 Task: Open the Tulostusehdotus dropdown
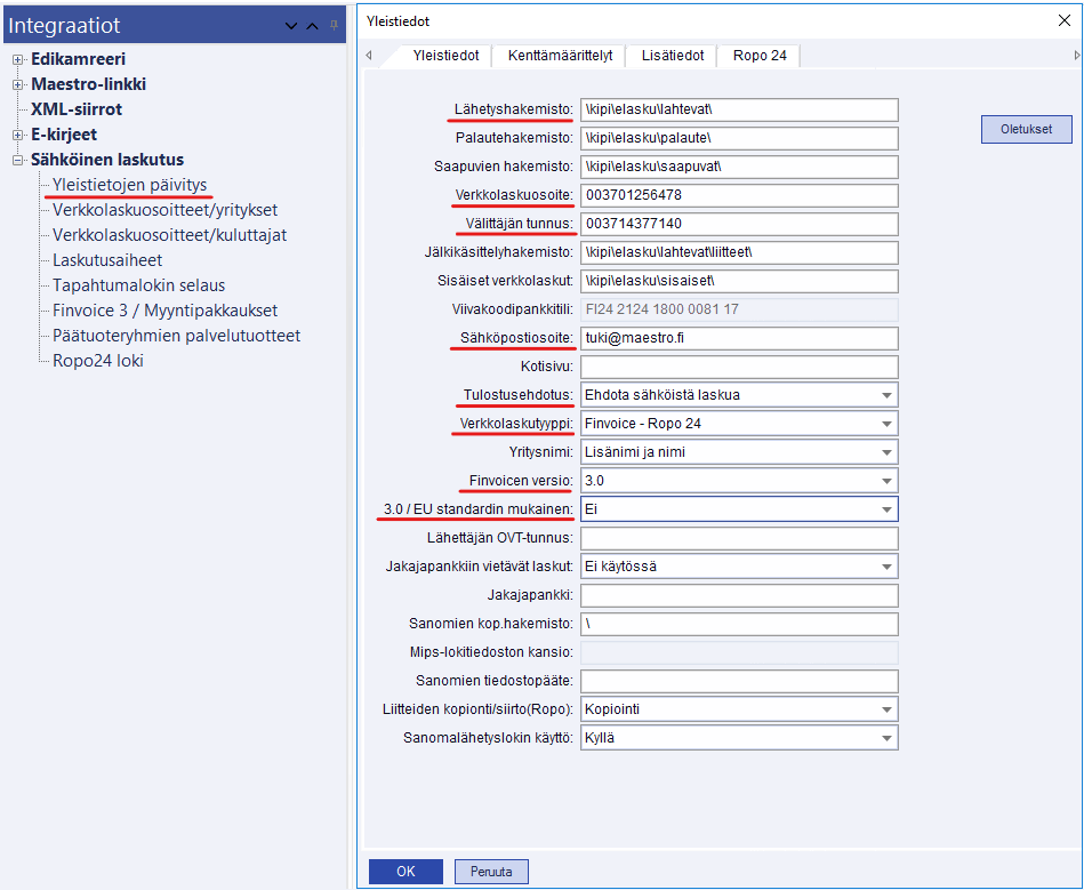pos(886,395)
